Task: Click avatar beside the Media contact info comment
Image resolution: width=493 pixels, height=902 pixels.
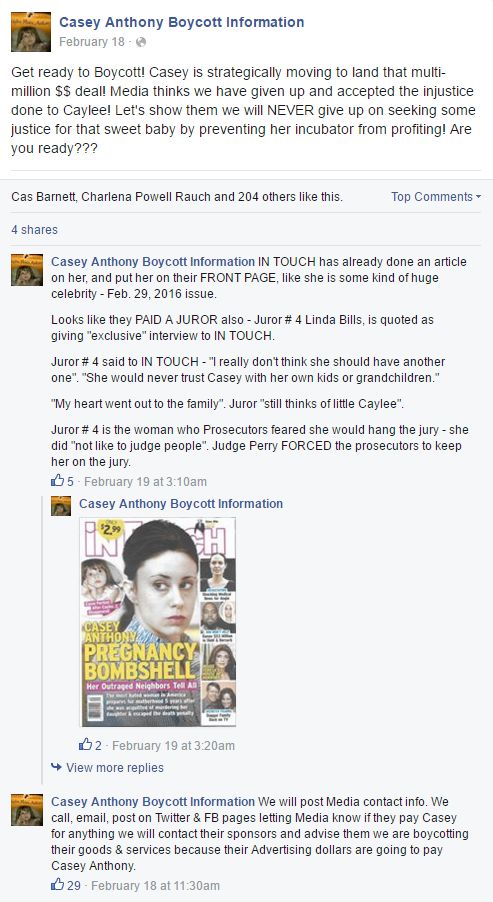Action: tap(27, 810)
